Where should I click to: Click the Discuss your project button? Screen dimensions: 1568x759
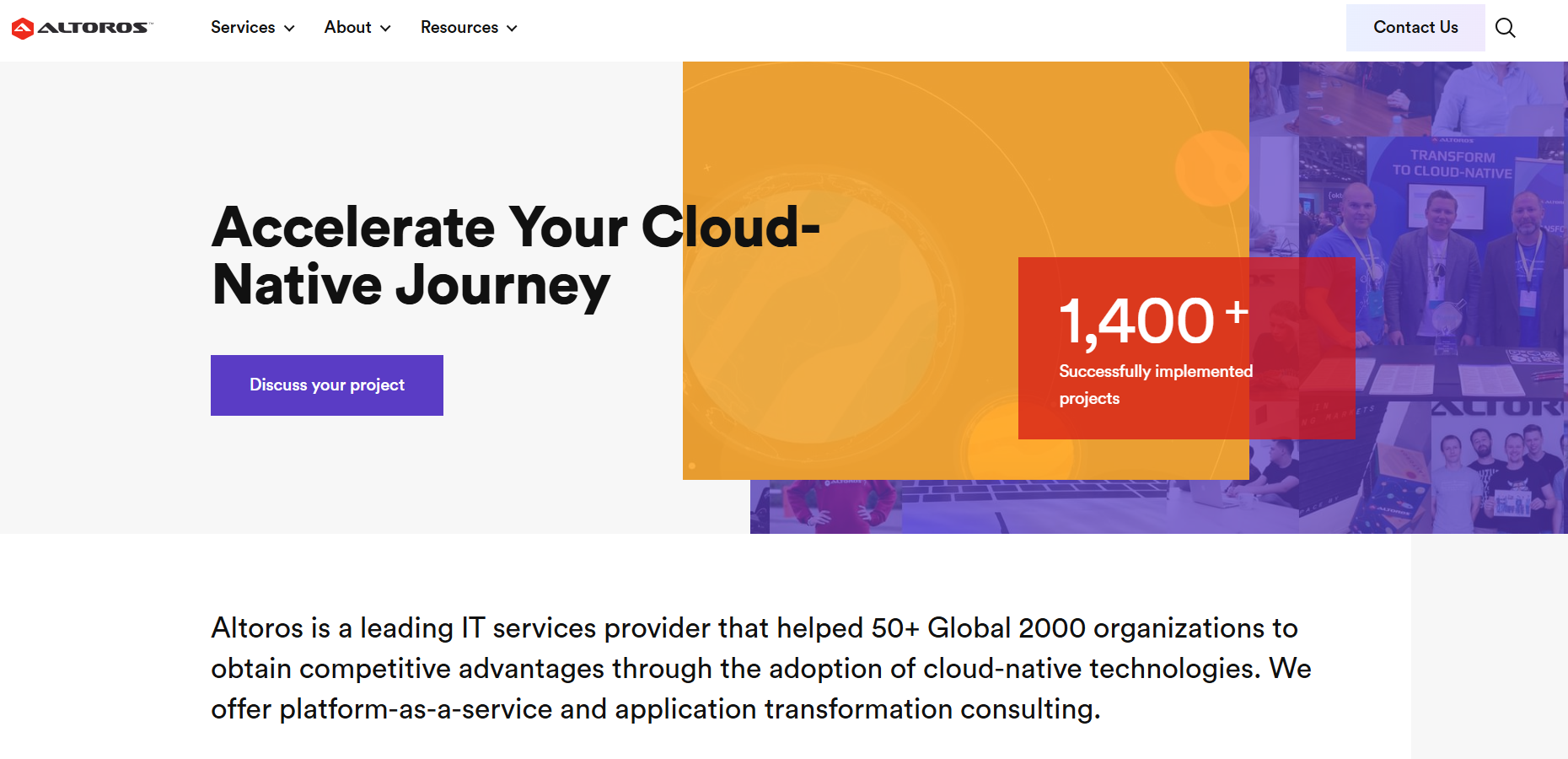click(327, 385)
